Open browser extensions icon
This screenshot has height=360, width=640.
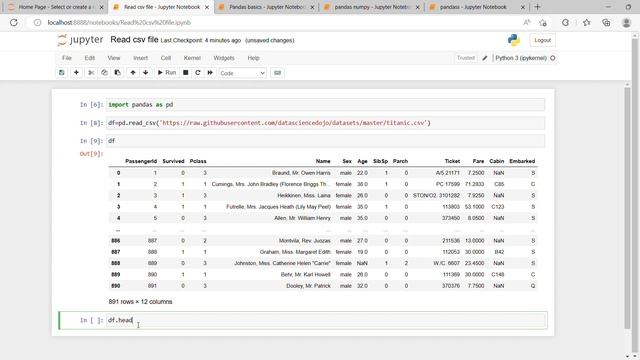click(x=565, y=22)
